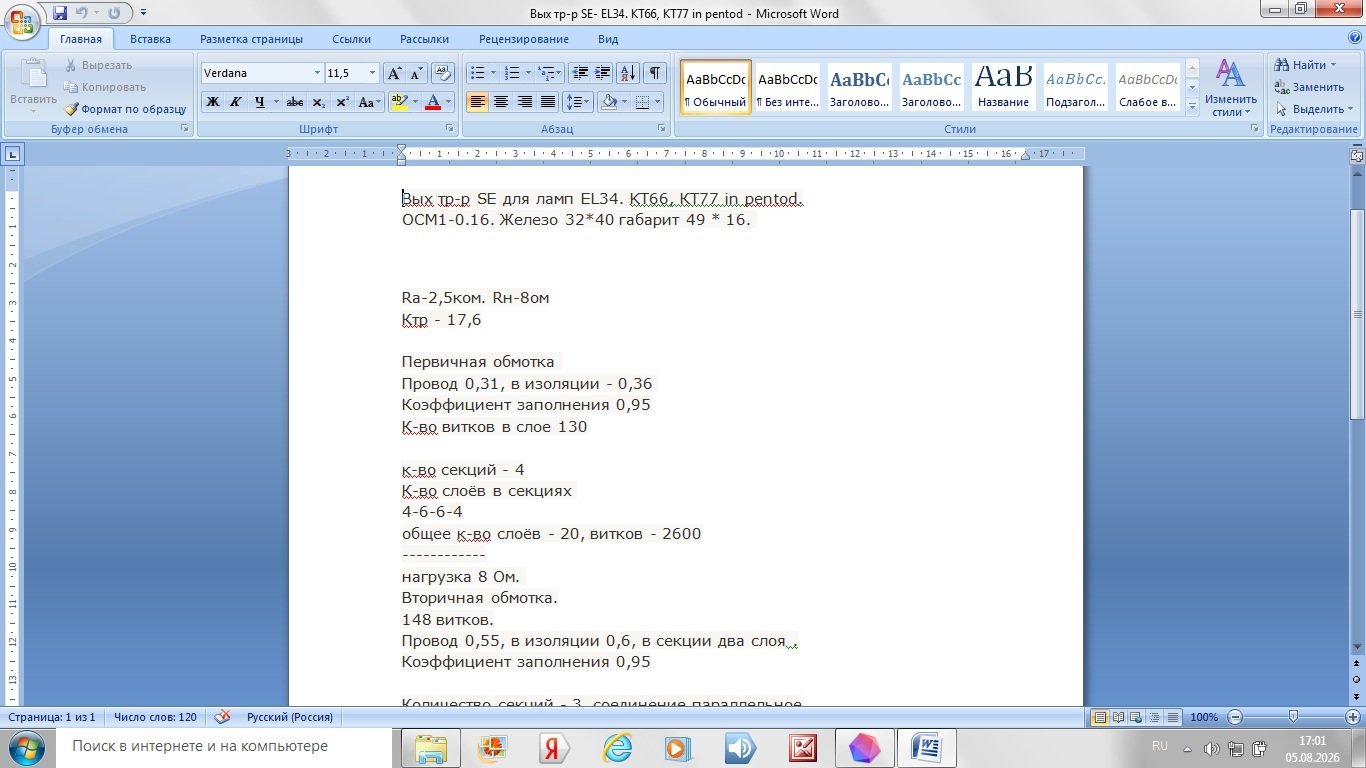The width and height of the screenshot is (1366, 768).
Task: Align text left
Action: (x=477, y=102)
